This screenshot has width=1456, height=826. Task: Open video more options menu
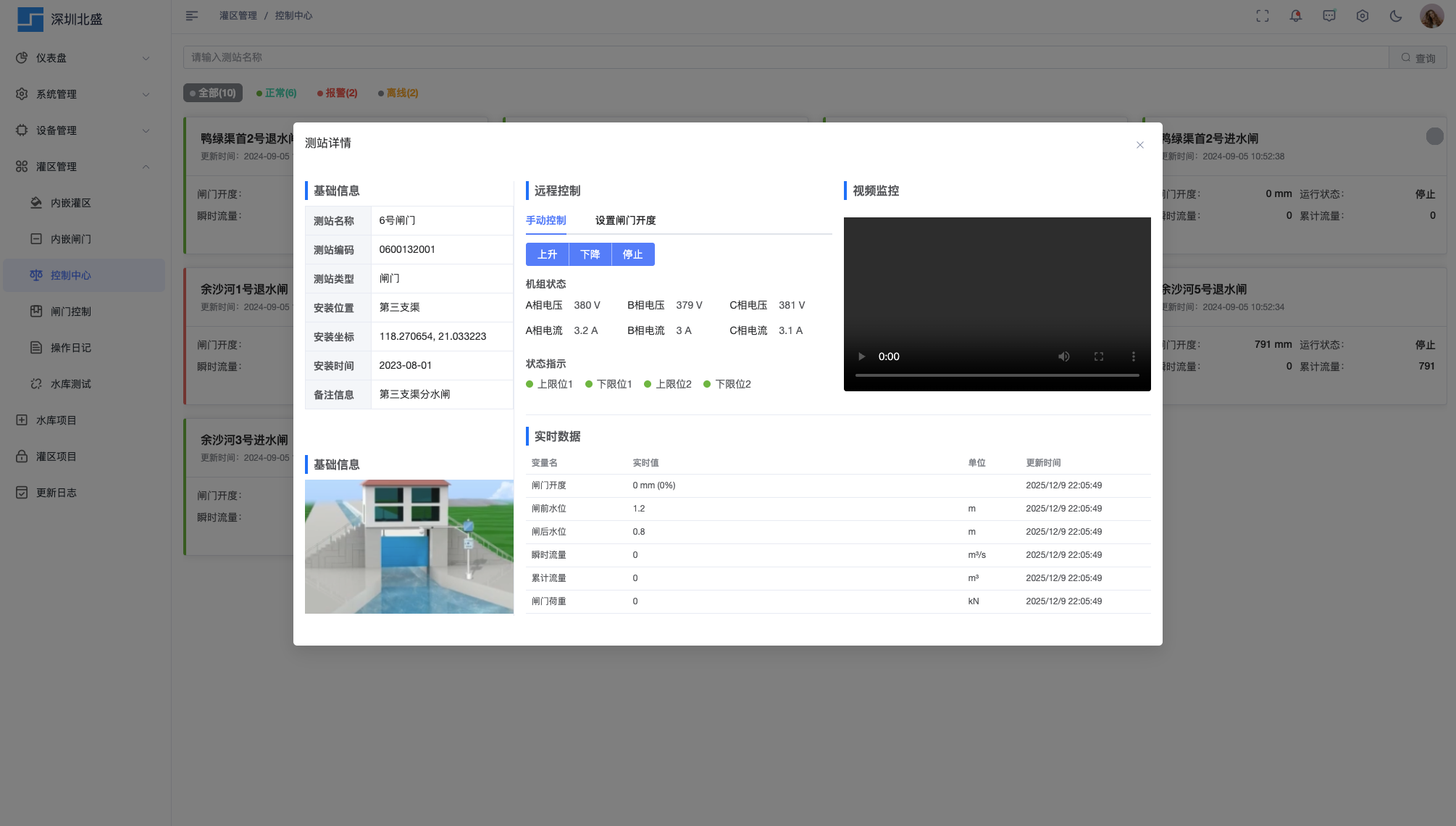1133,356
